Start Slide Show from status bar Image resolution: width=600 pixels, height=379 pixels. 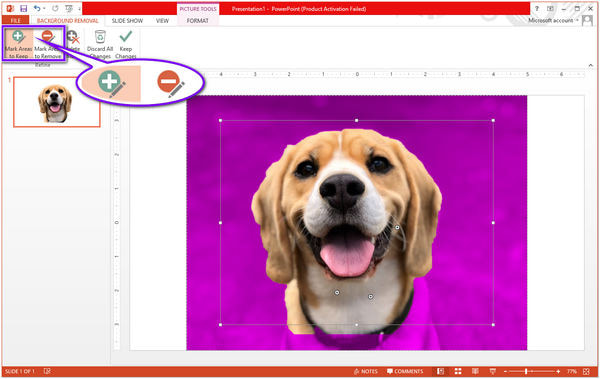point(493,371)
